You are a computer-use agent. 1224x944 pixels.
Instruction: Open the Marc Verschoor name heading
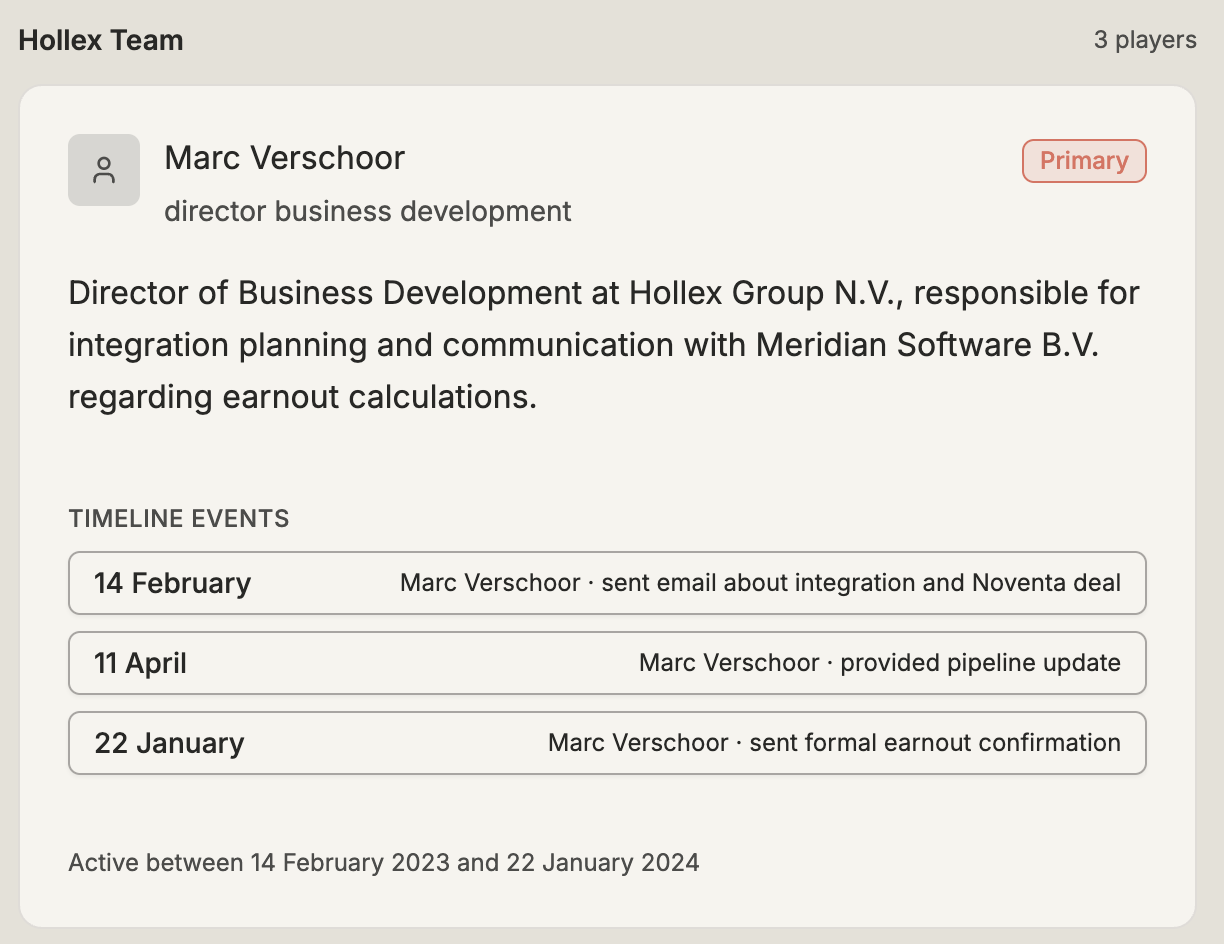(x=284, y=158)
